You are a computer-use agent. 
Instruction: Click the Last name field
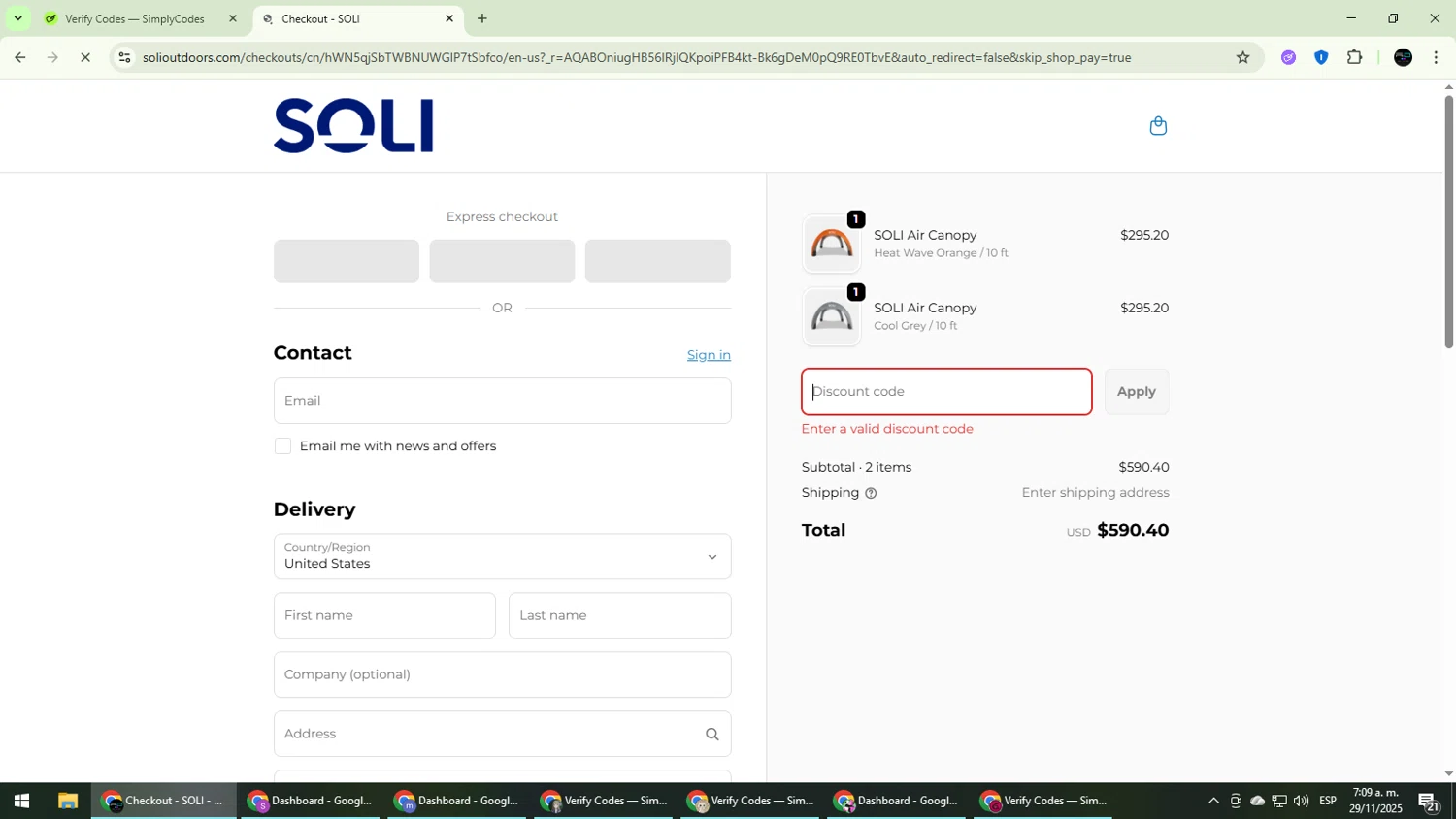point(619,615)
